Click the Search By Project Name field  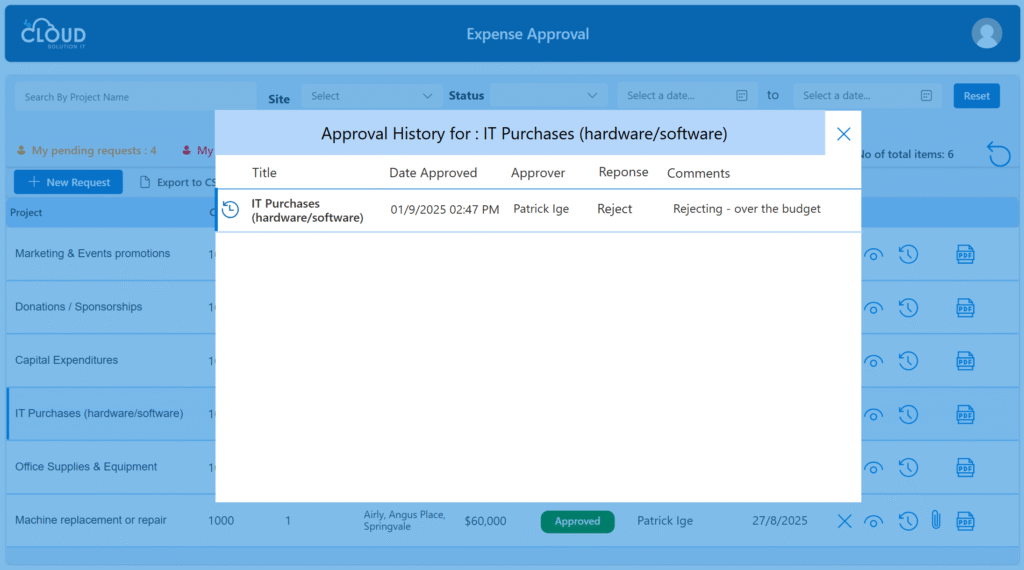tap(135, 97)
